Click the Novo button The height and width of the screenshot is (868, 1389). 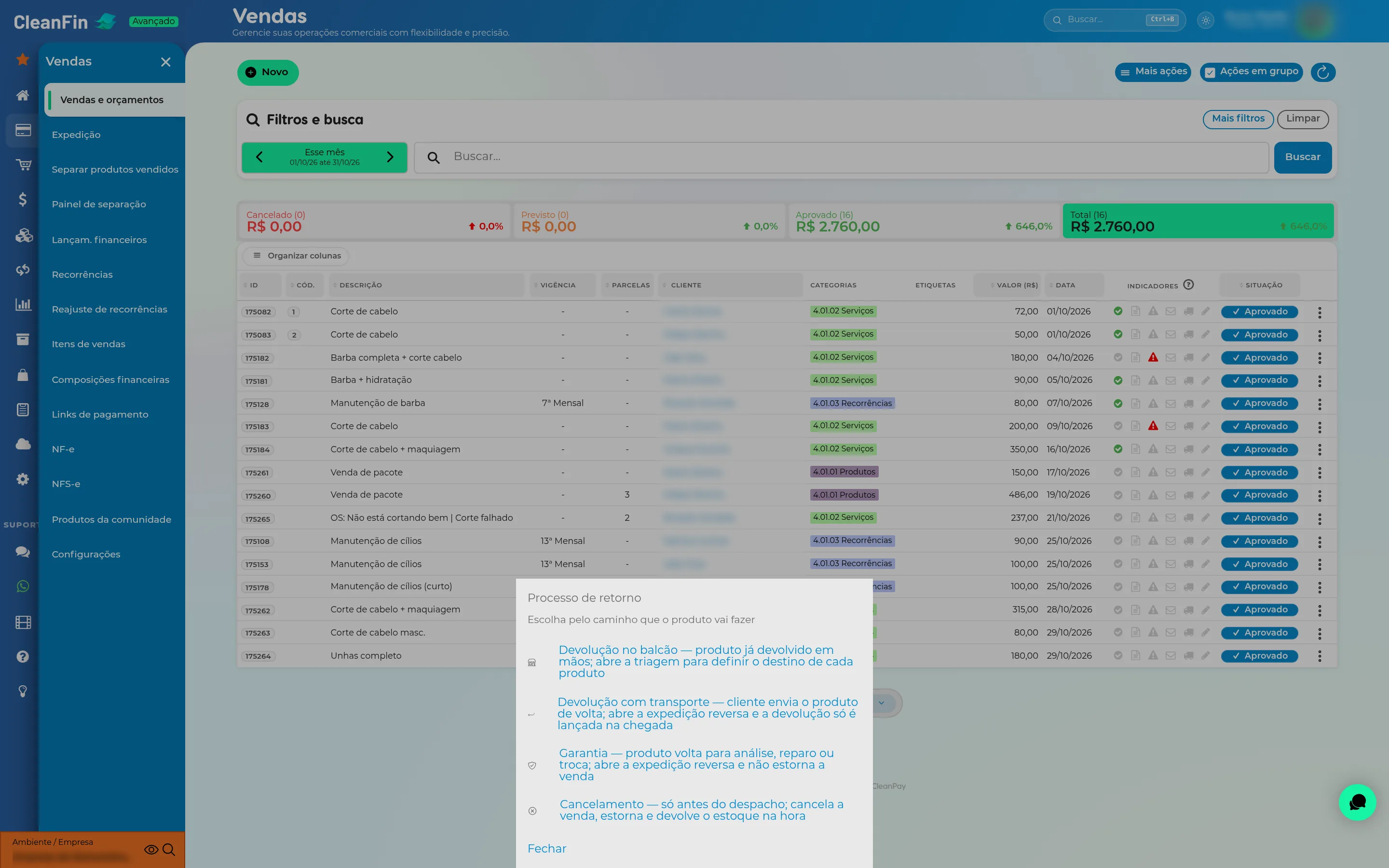click(x=268, y=72)
